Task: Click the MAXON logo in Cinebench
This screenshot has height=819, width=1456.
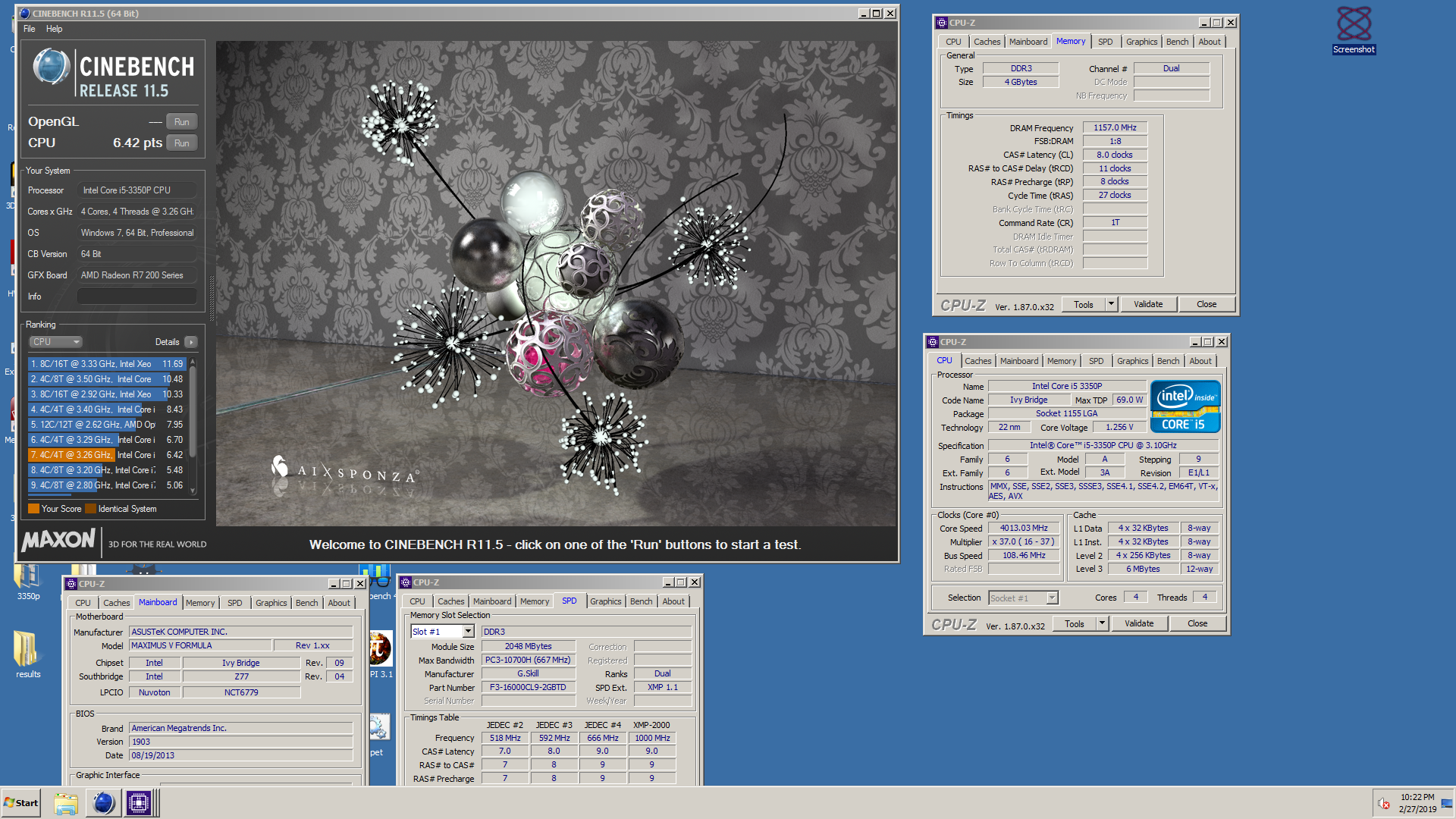Action: click(x=58, y=541)
